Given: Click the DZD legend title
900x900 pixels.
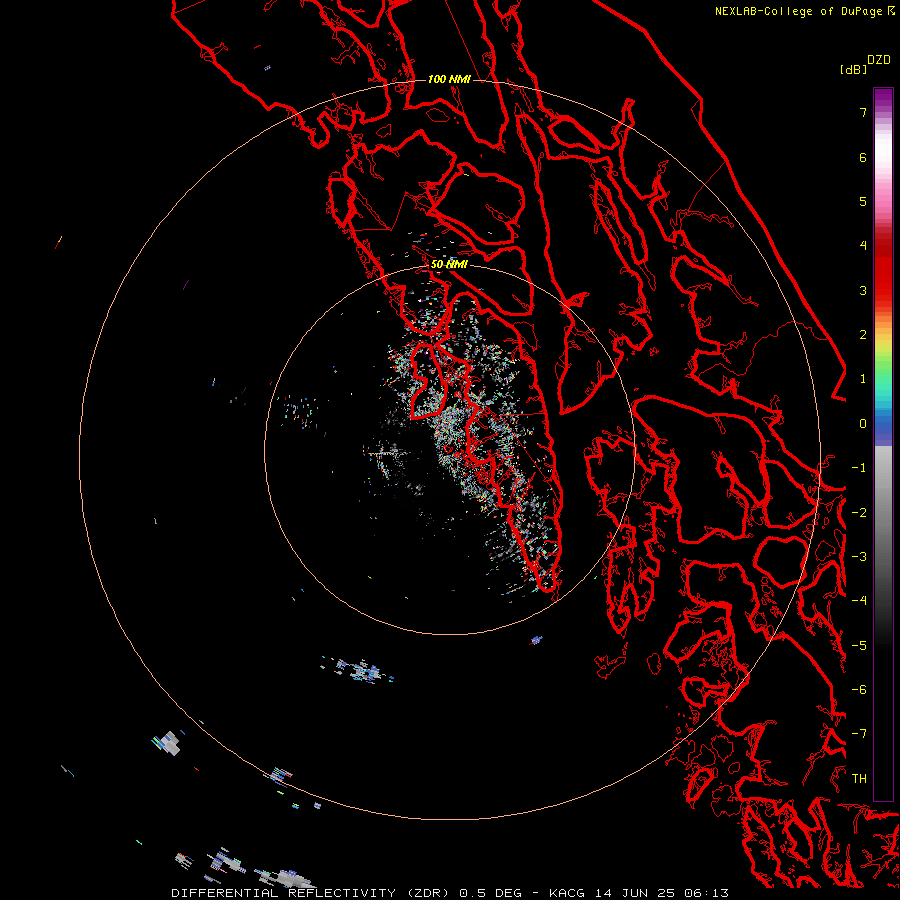Looking at the screenshot, I should [879, 60].
